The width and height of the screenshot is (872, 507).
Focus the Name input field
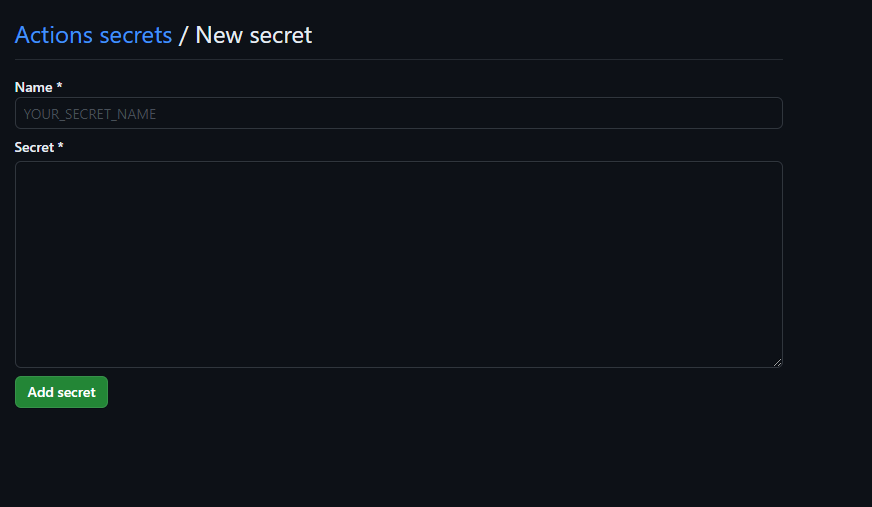pyautogui.click(x=399, y=113)
